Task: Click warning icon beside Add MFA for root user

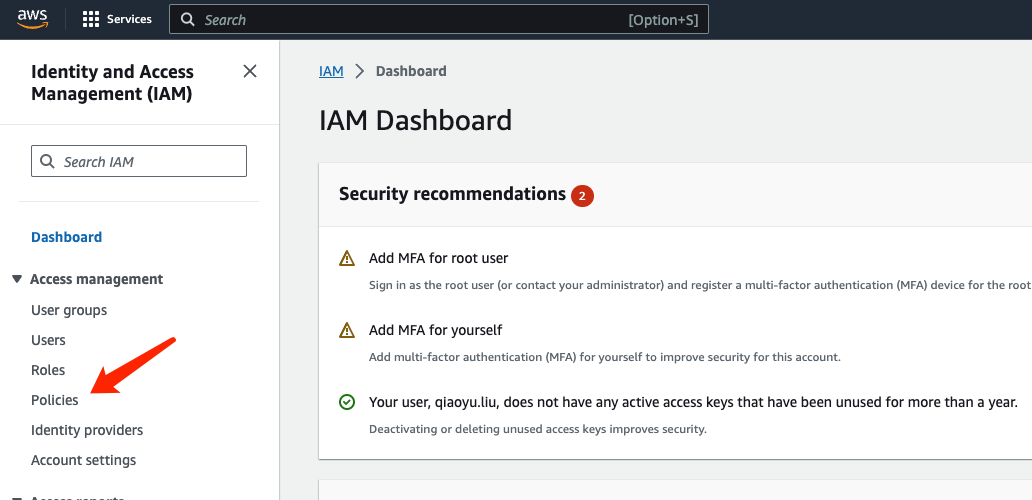Action: pyautogui.click(x=347, y=259)
